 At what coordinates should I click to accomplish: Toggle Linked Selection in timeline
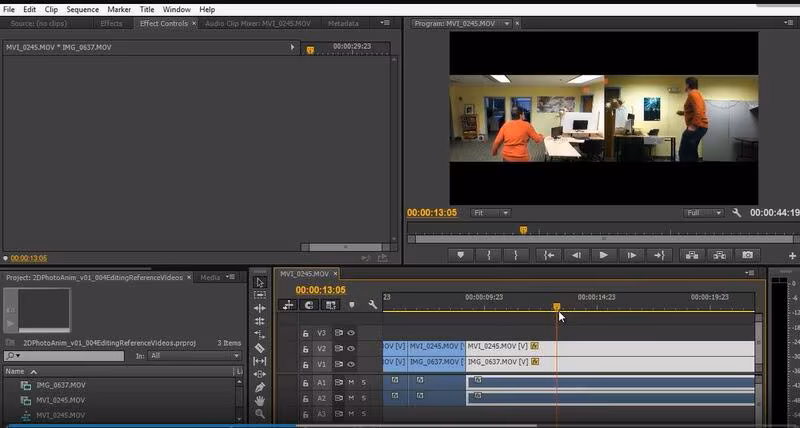point(331,305)
